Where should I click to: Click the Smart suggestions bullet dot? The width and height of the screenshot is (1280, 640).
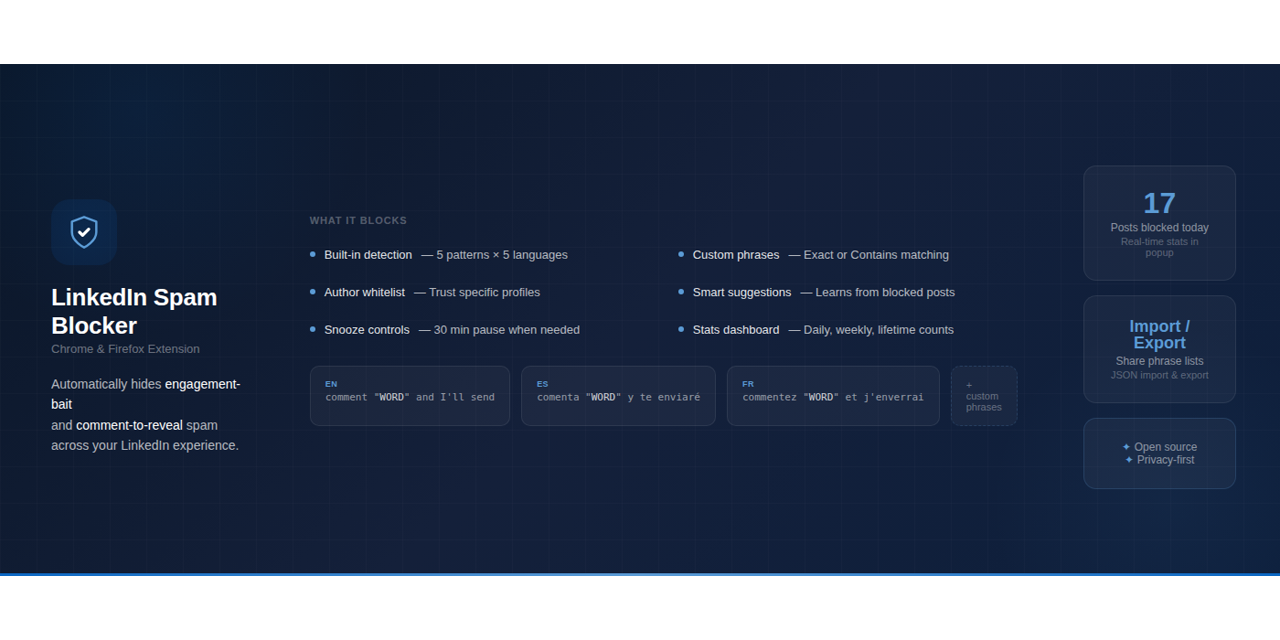pos(681,292)
